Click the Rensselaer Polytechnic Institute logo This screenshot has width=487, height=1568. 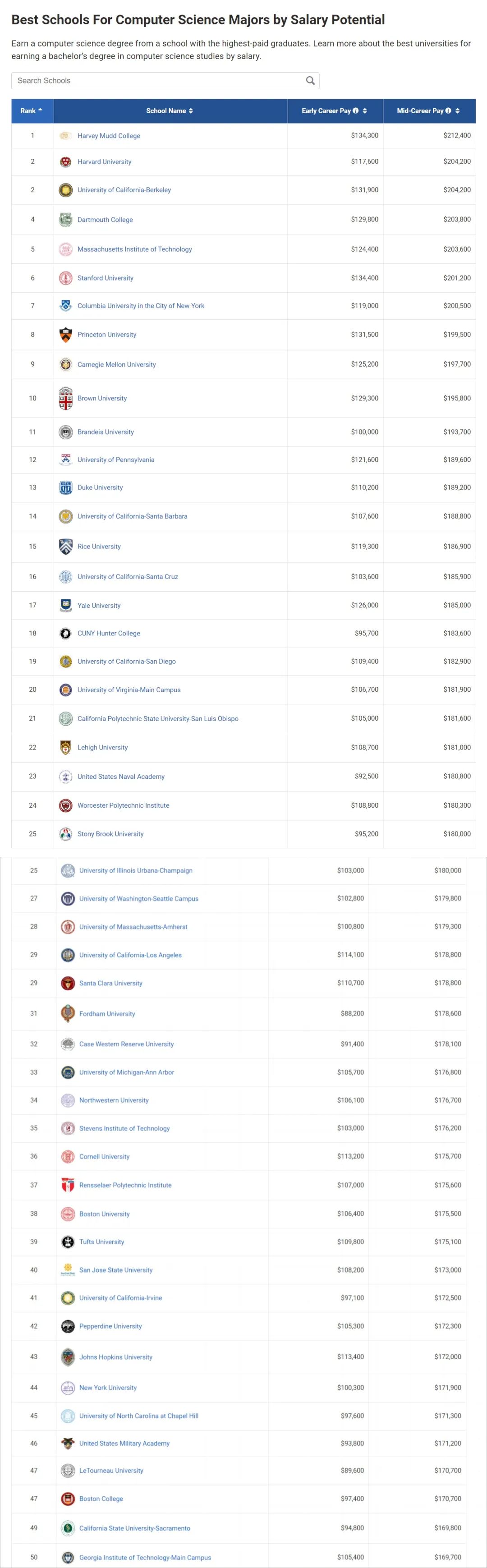68,1185
